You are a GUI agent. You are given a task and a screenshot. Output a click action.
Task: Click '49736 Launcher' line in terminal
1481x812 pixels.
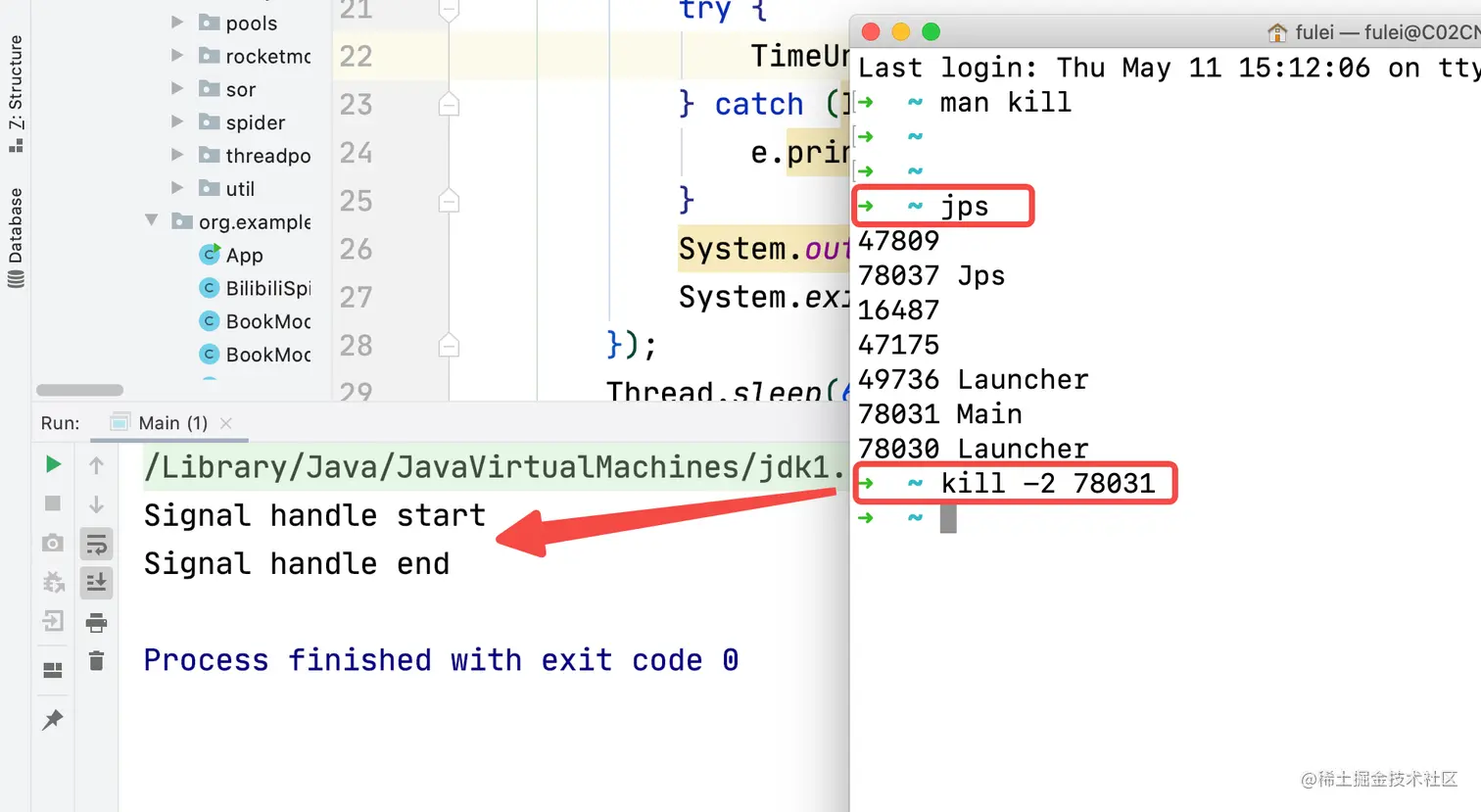click(974, 379)
